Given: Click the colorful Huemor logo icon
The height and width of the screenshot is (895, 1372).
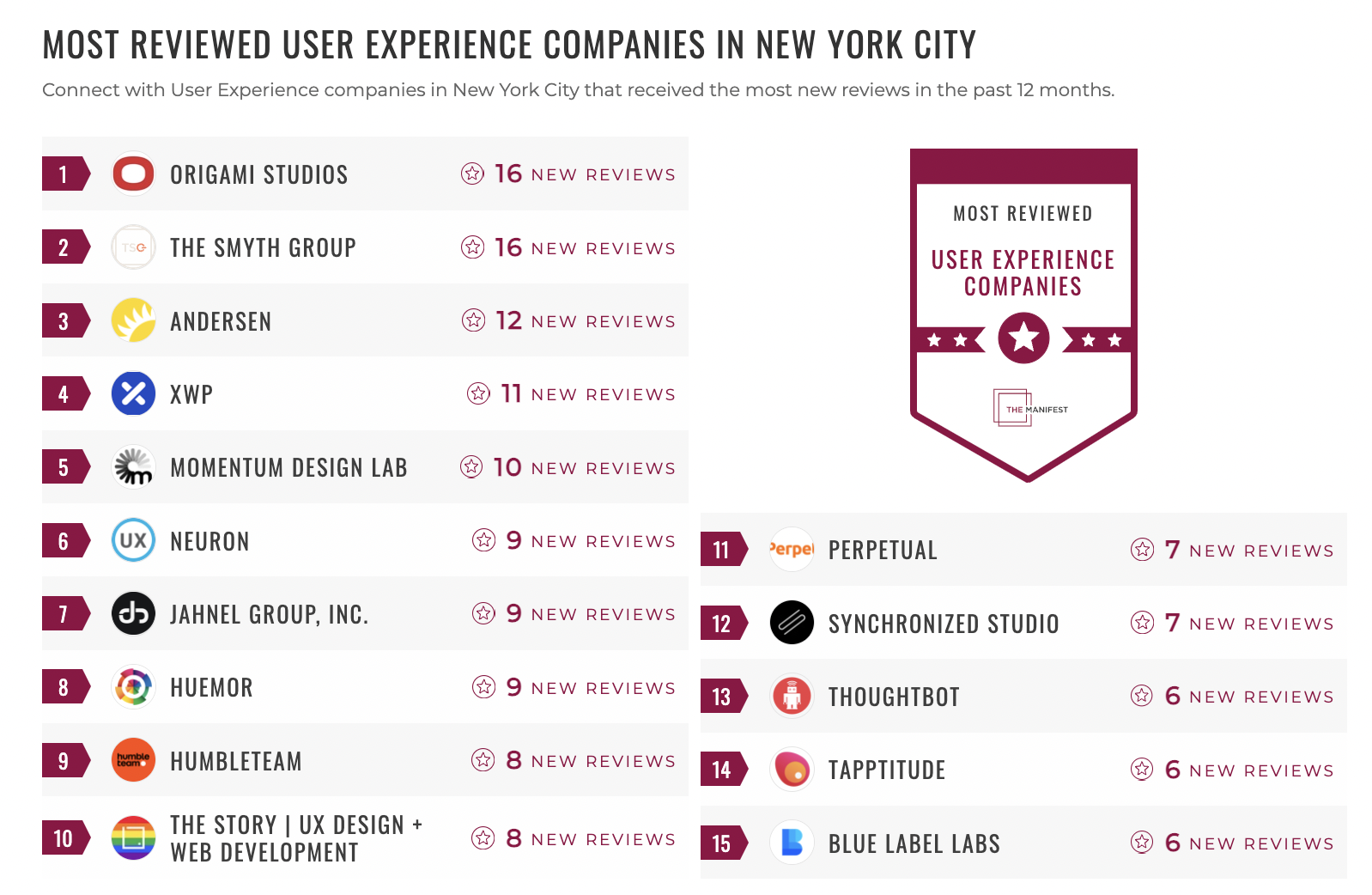Looking at the screenshot, I should tap(133, 687).
